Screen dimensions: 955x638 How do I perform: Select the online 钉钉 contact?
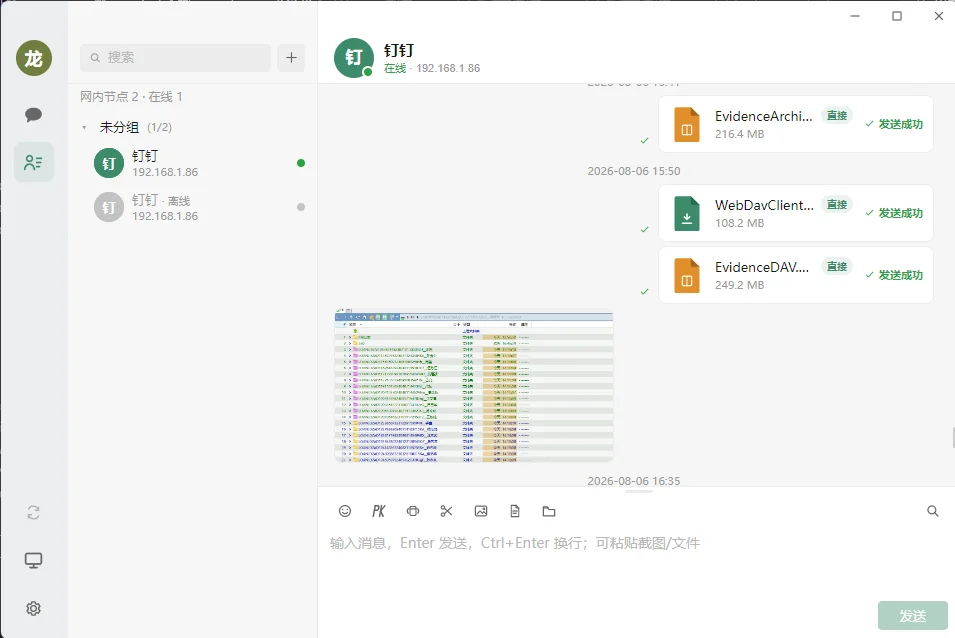click(193, 163)
